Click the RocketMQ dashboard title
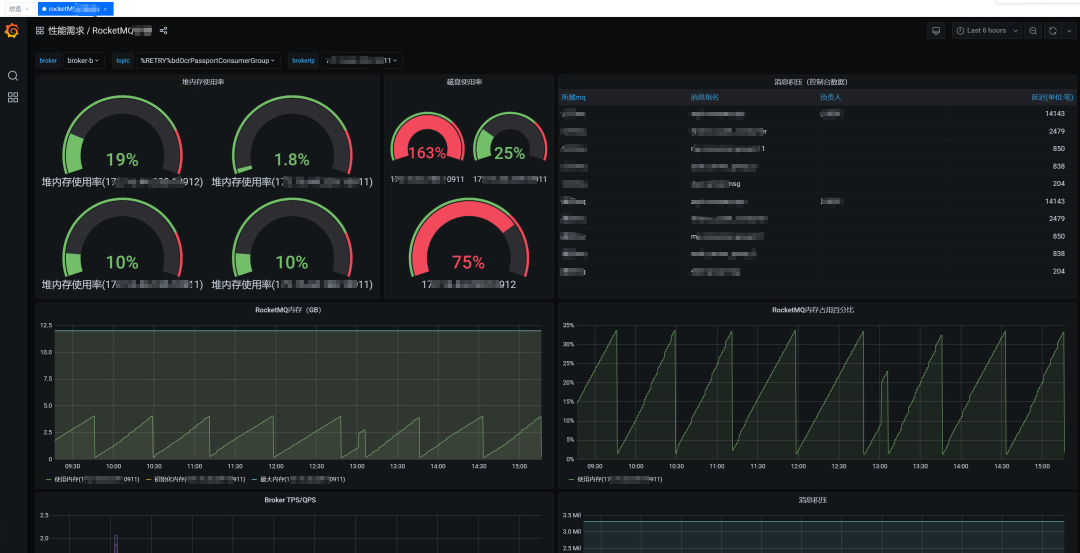This screenshot has height=553, width=1080. click(x=122, y=30)
